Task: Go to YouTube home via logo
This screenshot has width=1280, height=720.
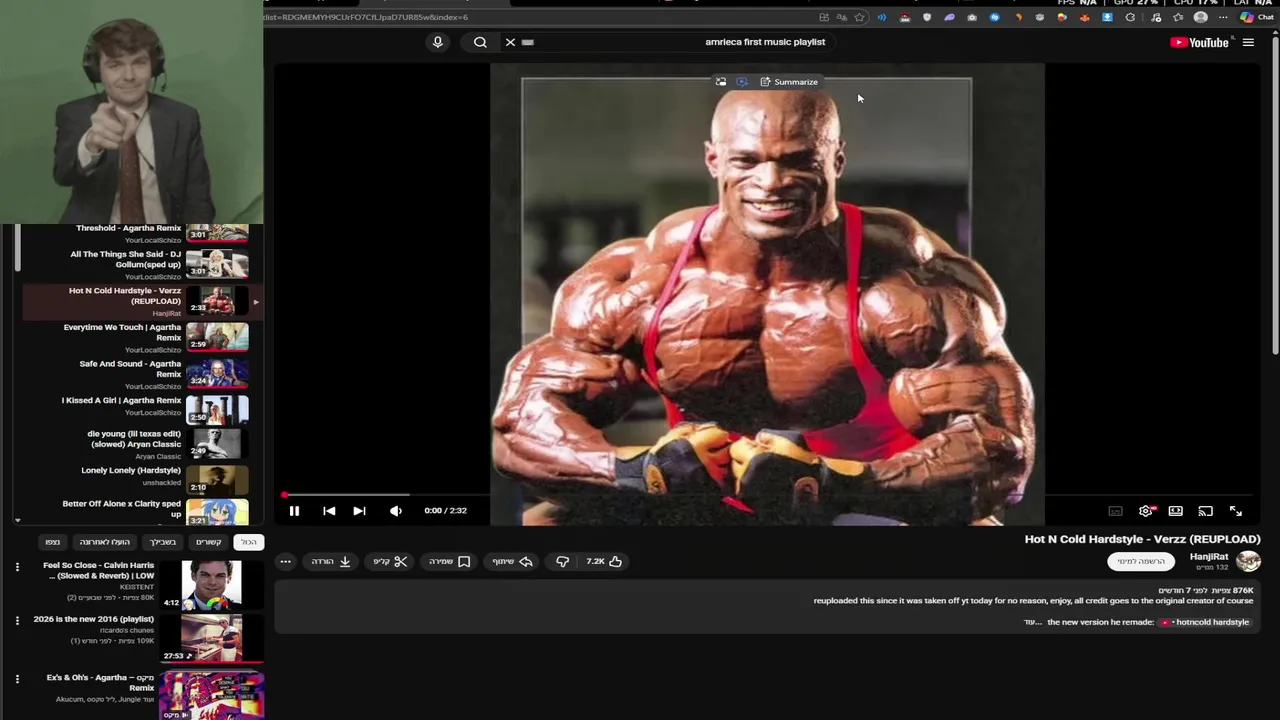Action: coord(1199,42)
